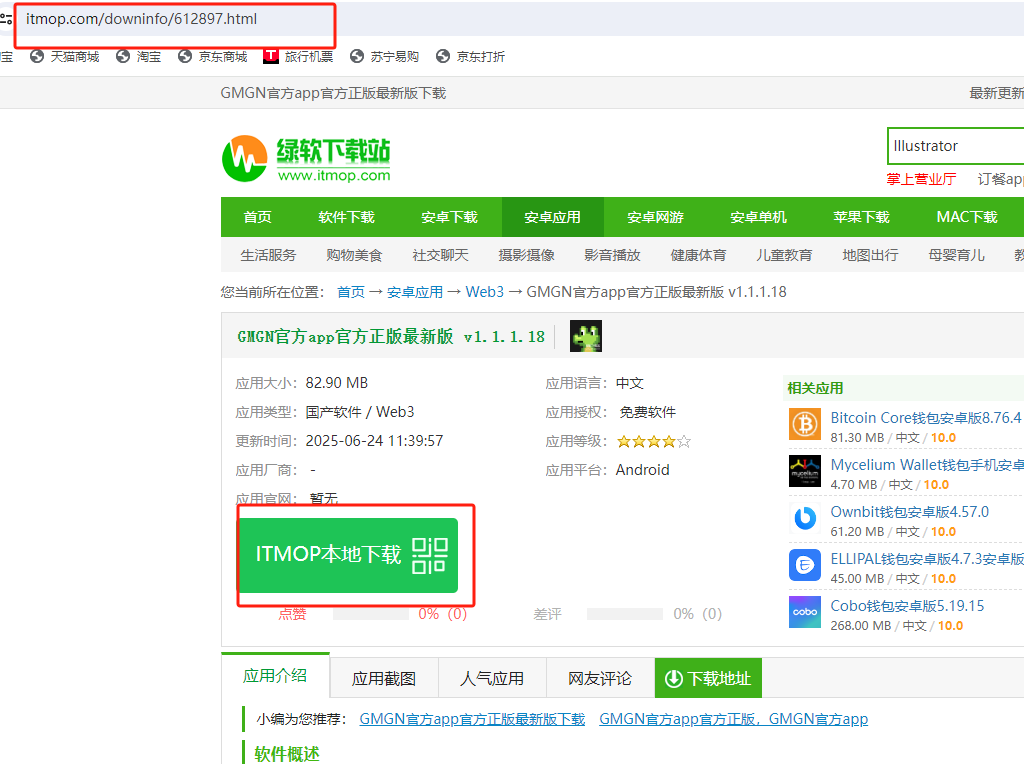The width and height of the screenshot is (1024, 764).
Task: Select 软件下载 in the navigation bar
Action: (x=346, y=217)
